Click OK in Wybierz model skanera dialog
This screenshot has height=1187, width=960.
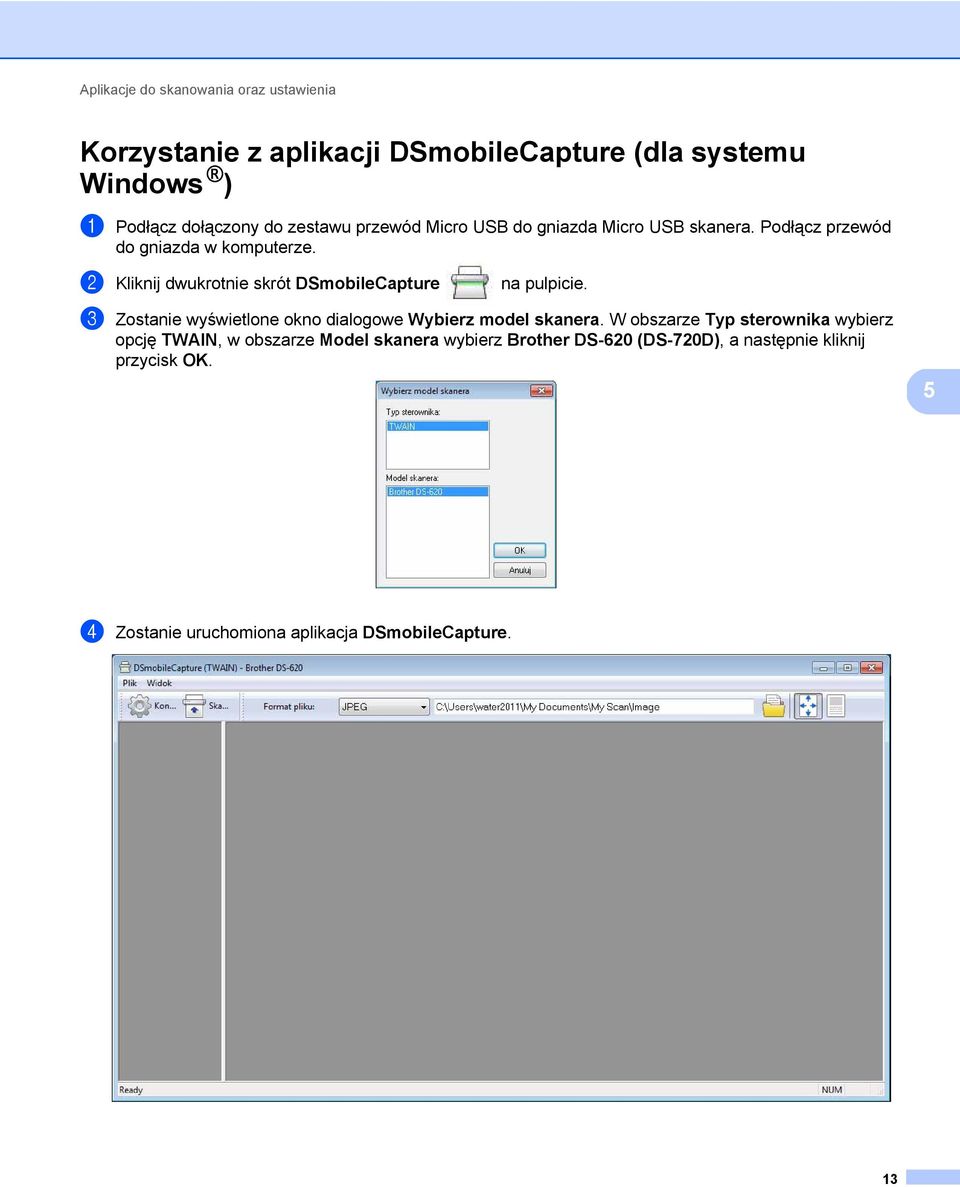519,550
